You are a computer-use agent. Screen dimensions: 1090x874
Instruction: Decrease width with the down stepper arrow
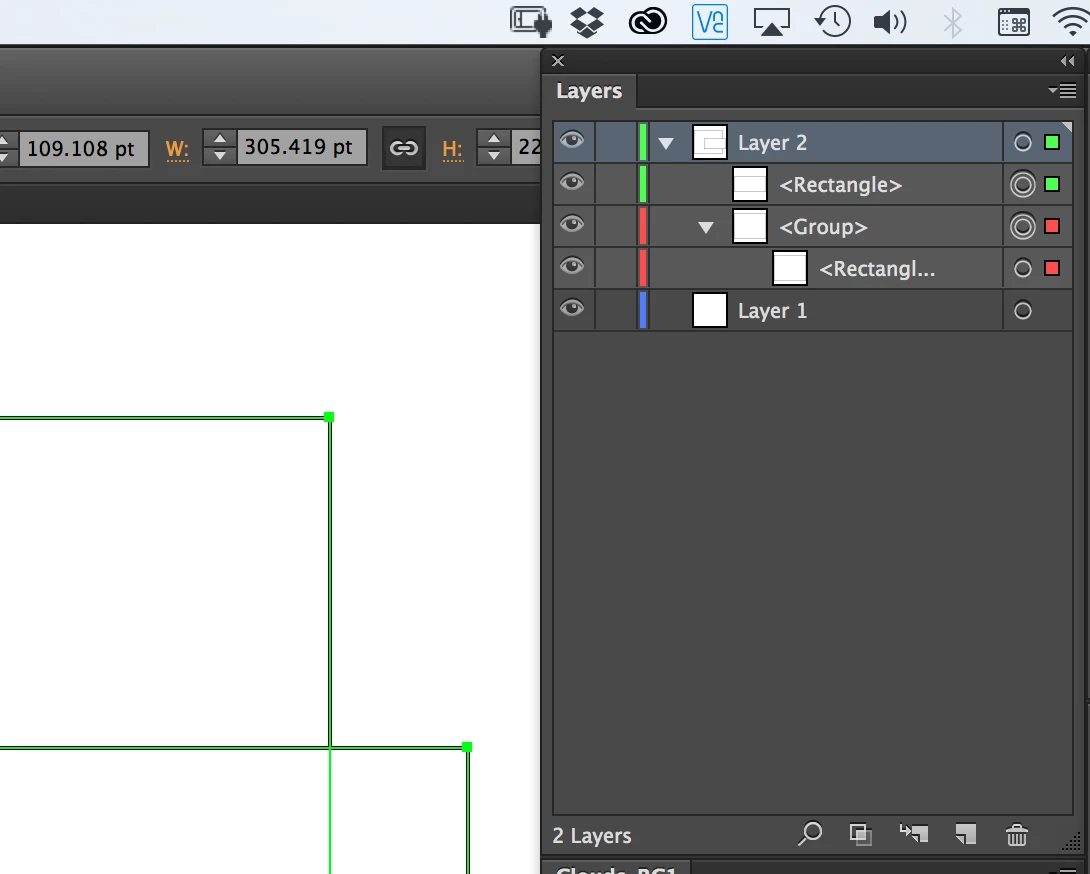coord(220,156)
